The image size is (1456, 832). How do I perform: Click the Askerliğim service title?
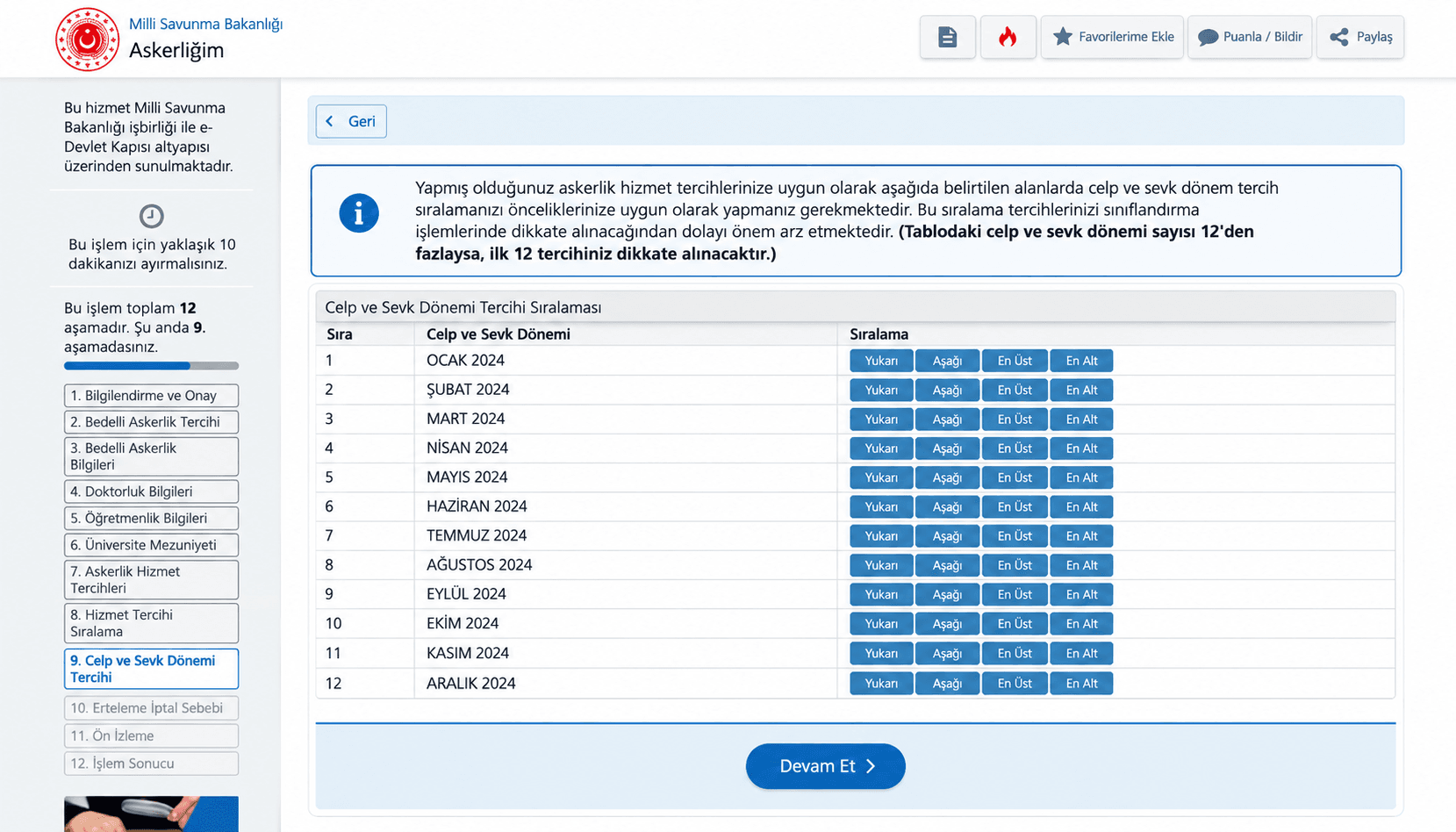176,51
